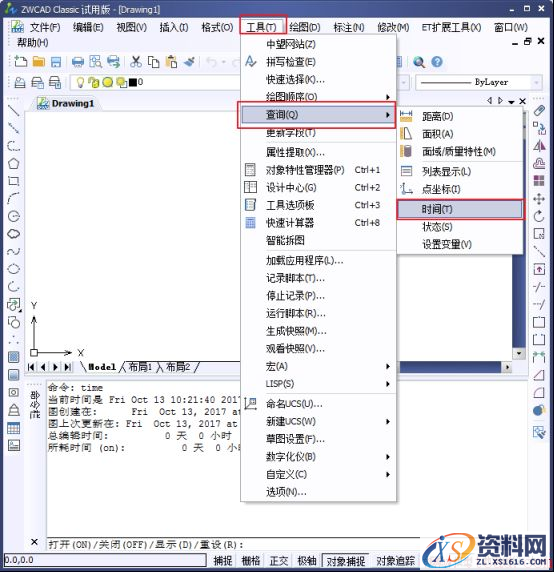Click the horizontal scrollbar right arrow
The image size is (554, 572).
click(507, 367)
